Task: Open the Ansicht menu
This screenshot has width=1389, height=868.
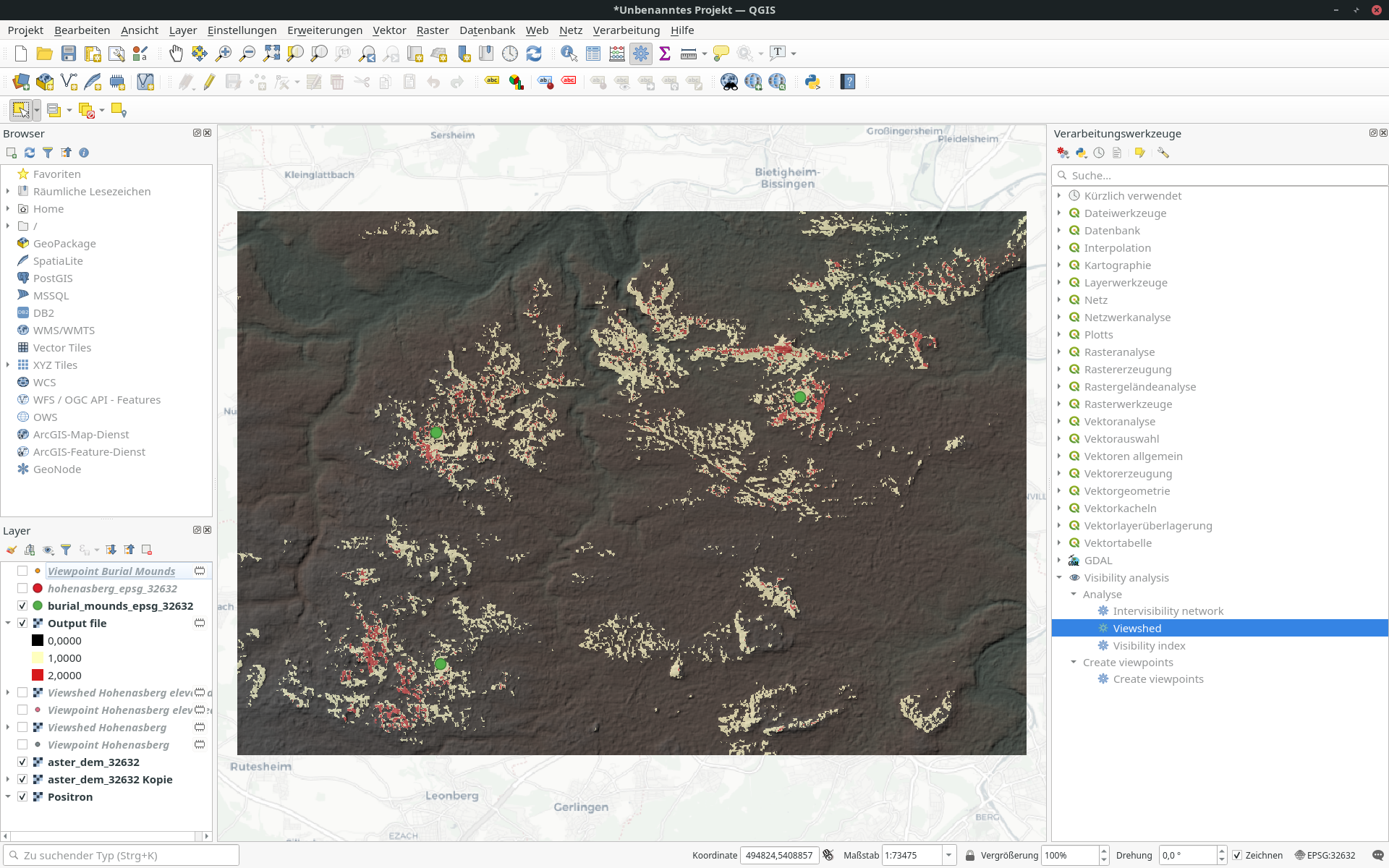Action: pyautogui.click(x=140, y=30)
